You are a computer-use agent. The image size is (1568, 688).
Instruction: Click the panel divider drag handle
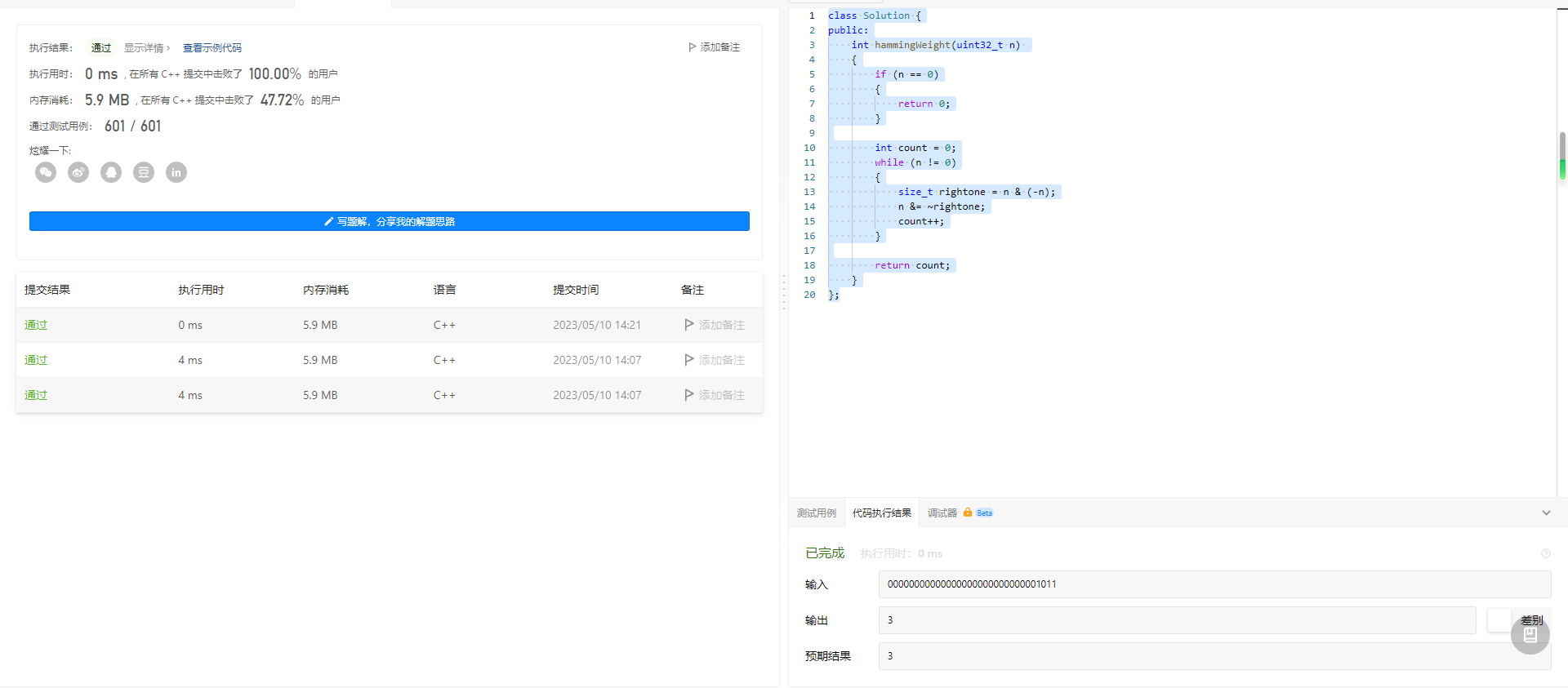point(784,291)
